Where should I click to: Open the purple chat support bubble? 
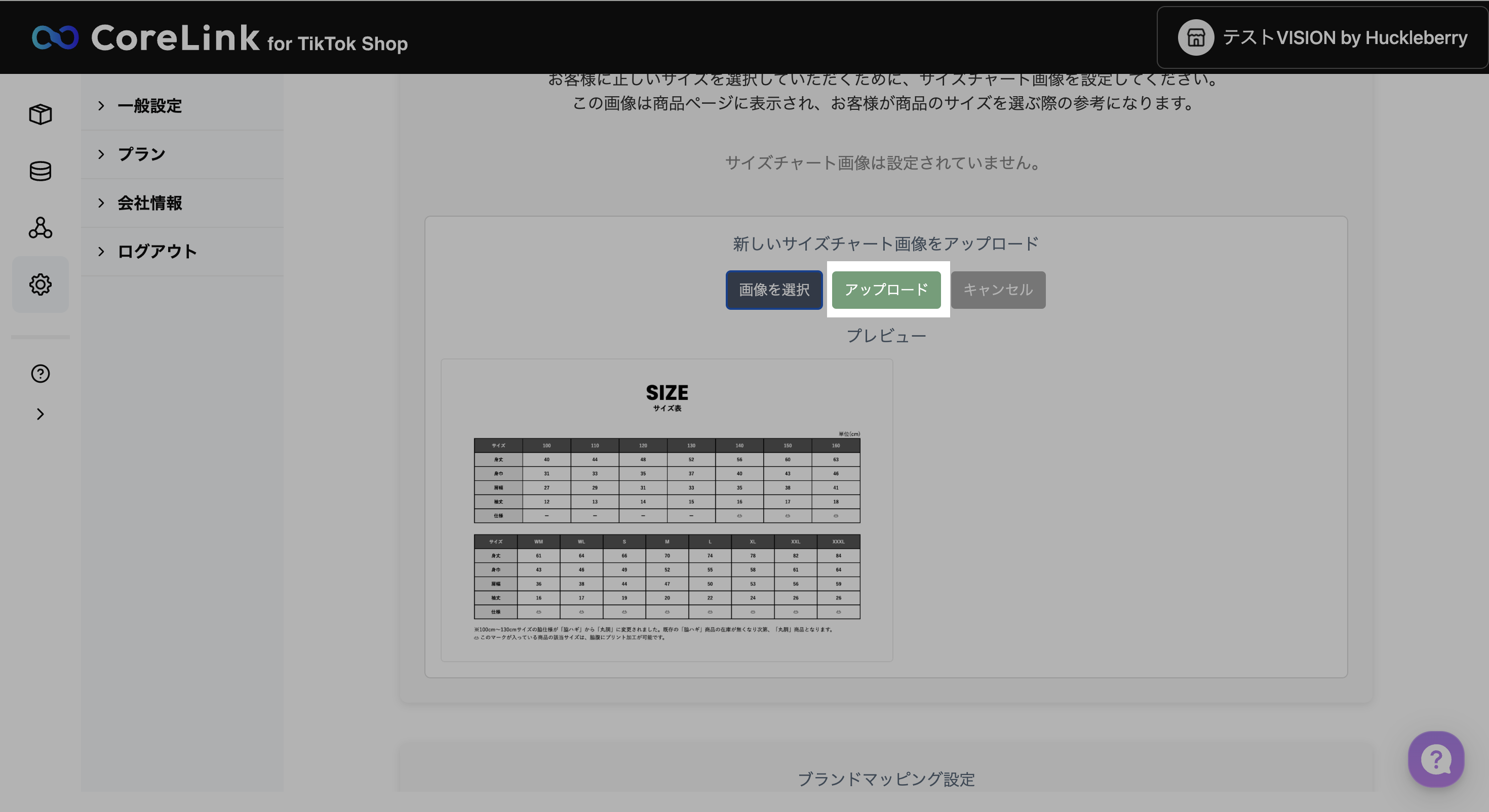tap(1435, 759)
